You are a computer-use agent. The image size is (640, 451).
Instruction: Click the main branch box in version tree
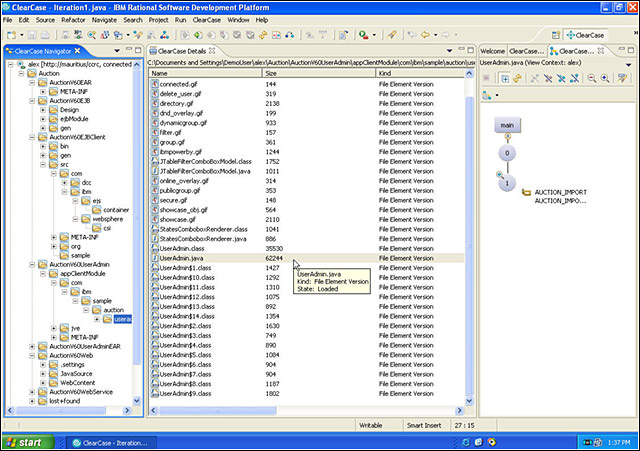[507, 125]
